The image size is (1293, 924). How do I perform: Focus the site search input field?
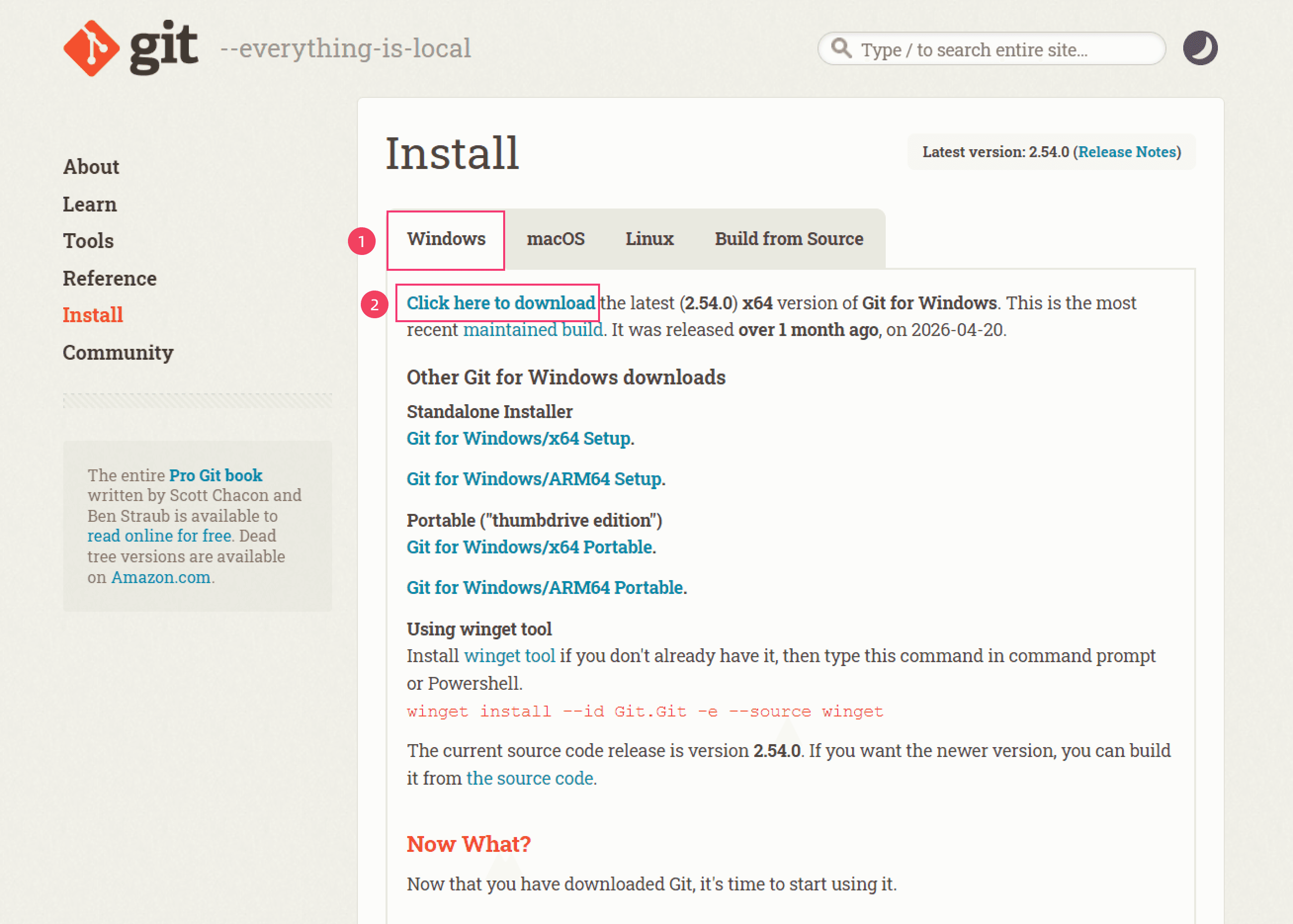tap(992, 48)
